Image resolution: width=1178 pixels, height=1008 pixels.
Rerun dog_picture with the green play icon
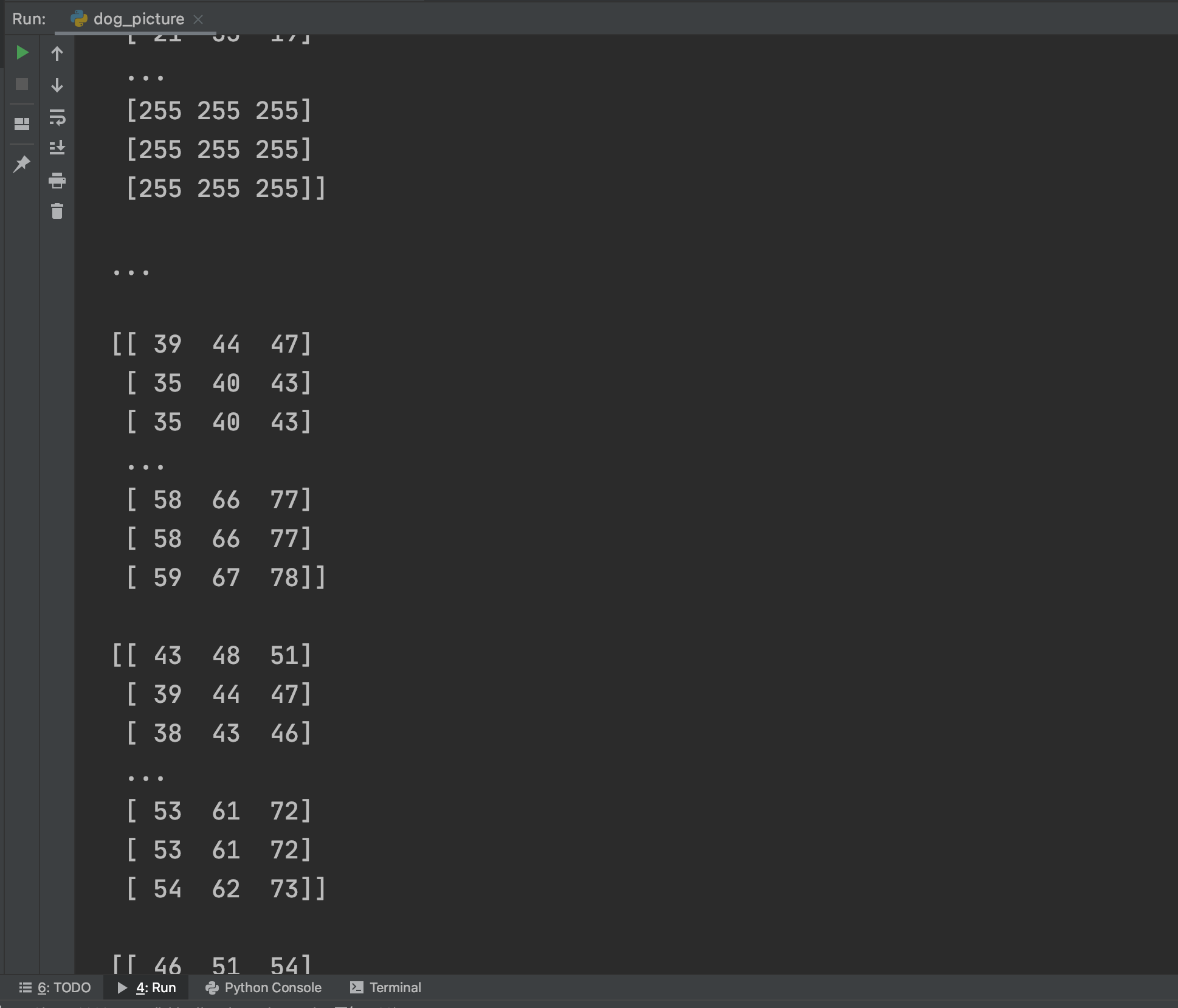pos(22,53)
